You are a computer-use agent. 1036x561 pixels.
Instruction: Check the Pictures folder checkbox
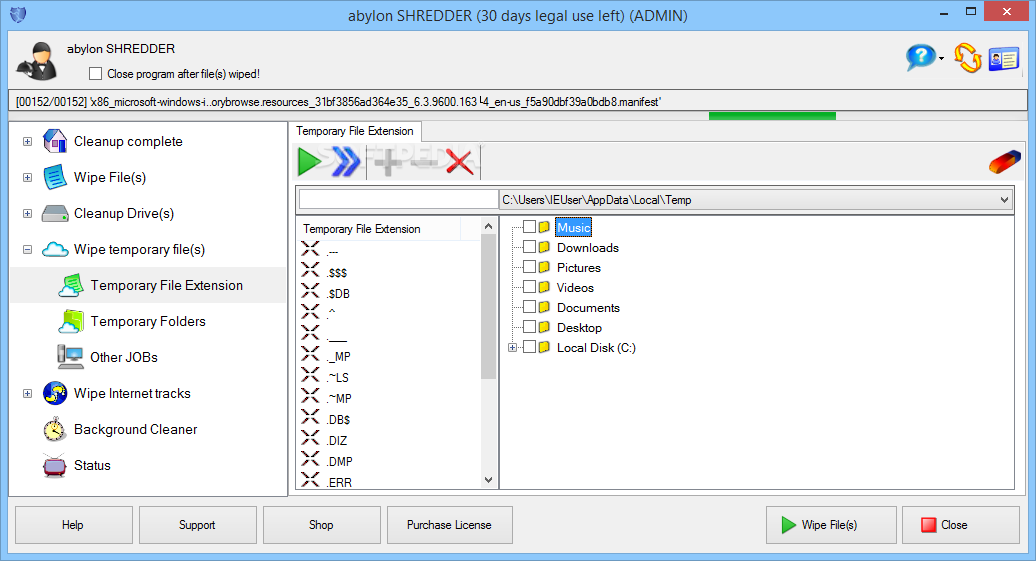pos(529,266)
